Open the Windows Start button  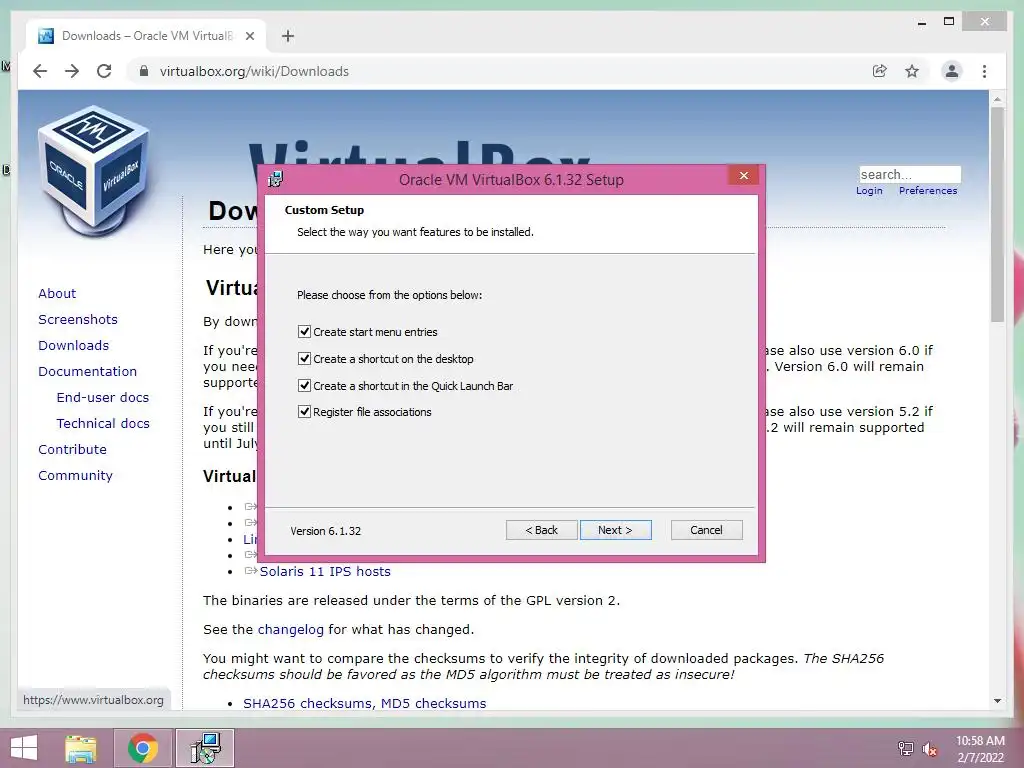24,748
